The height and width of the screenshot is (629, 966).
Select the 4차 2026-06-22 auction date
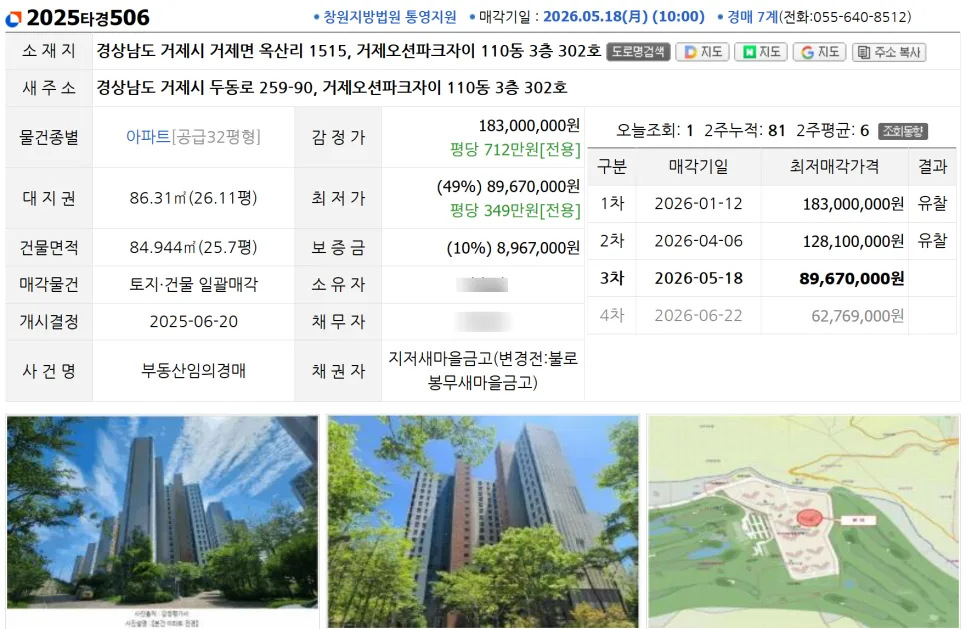point(699,315)
